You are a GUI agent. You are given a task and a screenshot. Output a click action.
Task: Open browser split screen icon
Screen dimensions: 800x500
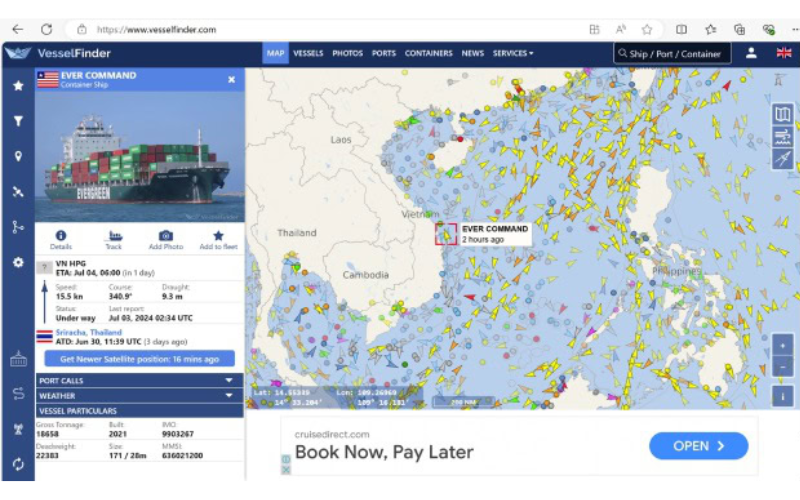(x=681, y=30)
